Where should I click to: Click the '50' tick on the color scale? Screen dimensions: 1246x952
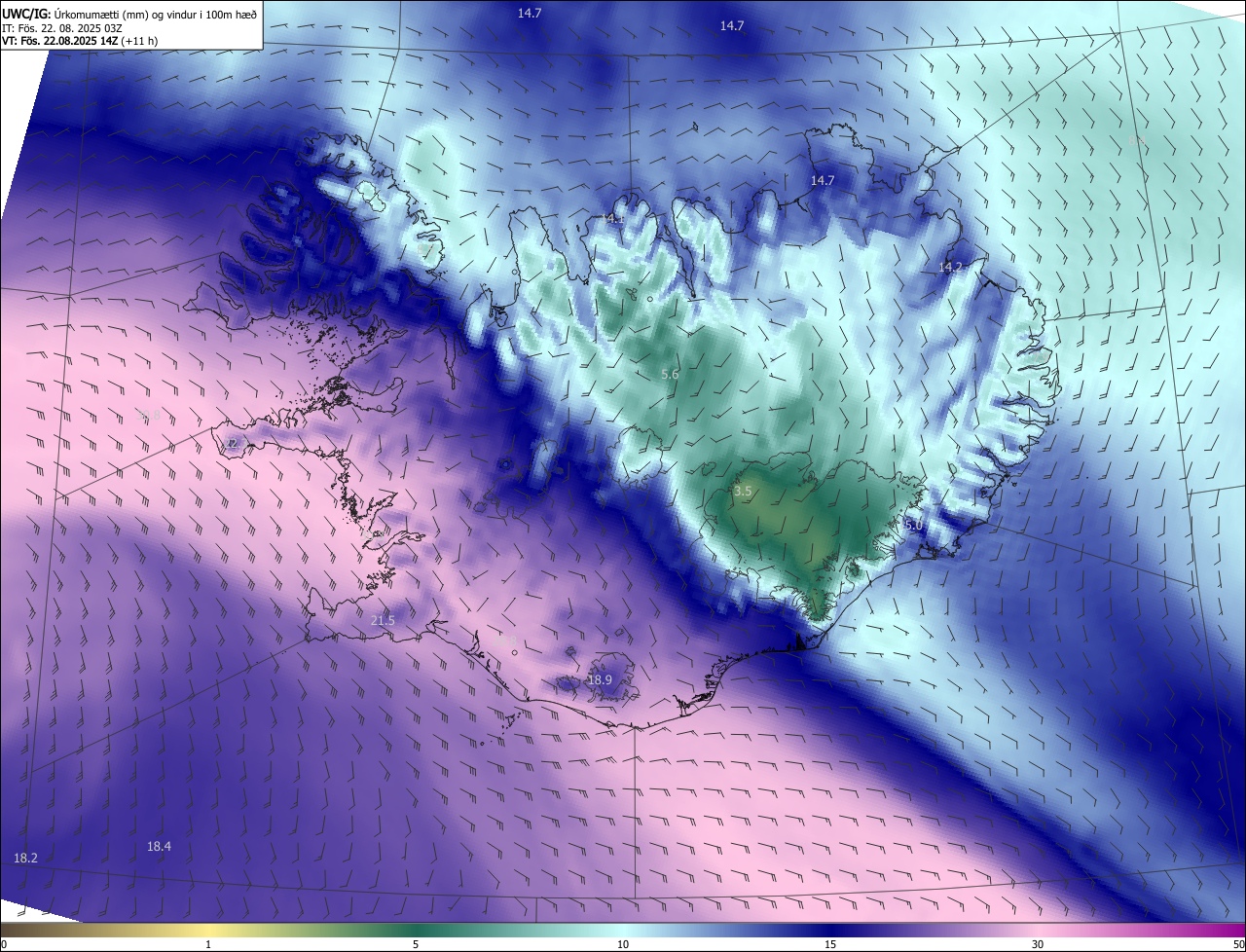pyautogui.click(x=1238, y=944)
